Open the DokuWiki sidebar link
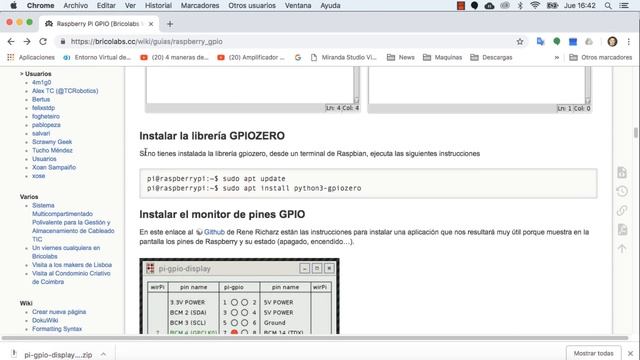Image resolution: width=640 pixels, height=360 pixels. pyautogui.click(x=45, y=320)
